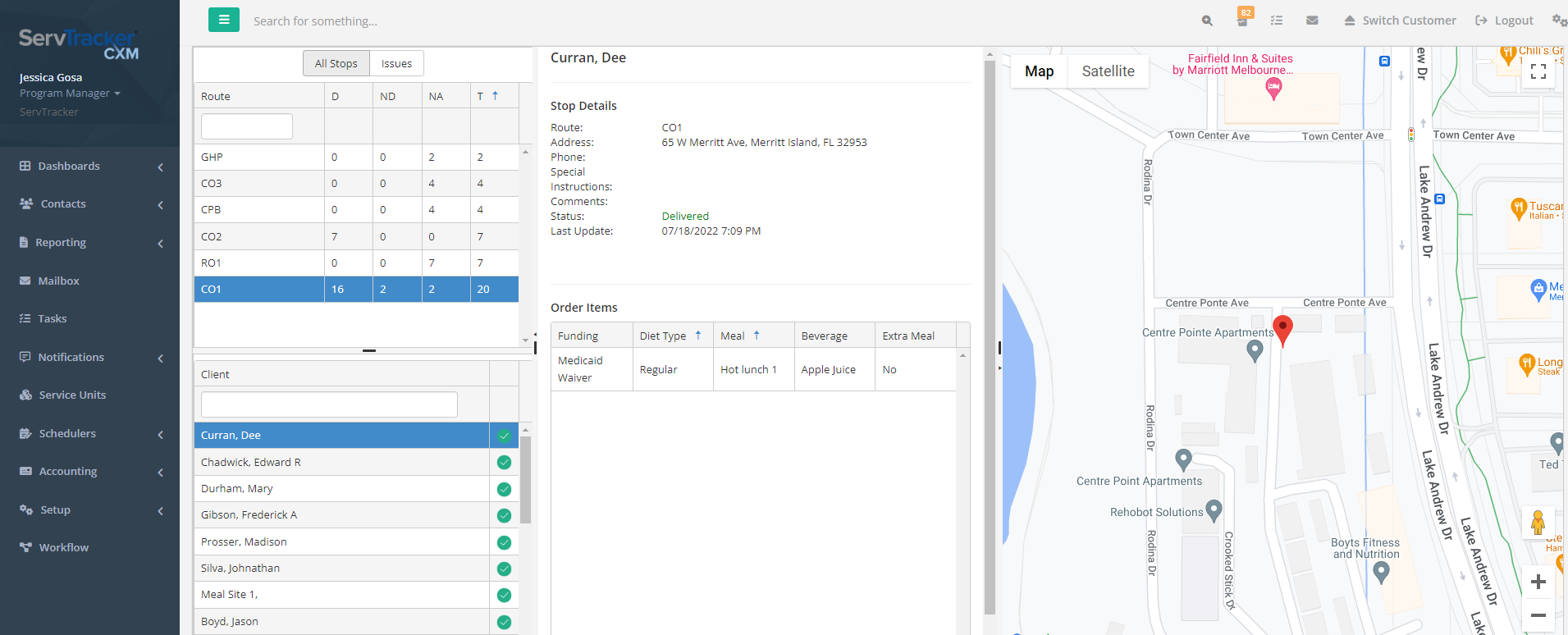The height and width of the screenshot is (635, 1568).
Task: Select the RO1 route row
Action: [x=356, y=263]
